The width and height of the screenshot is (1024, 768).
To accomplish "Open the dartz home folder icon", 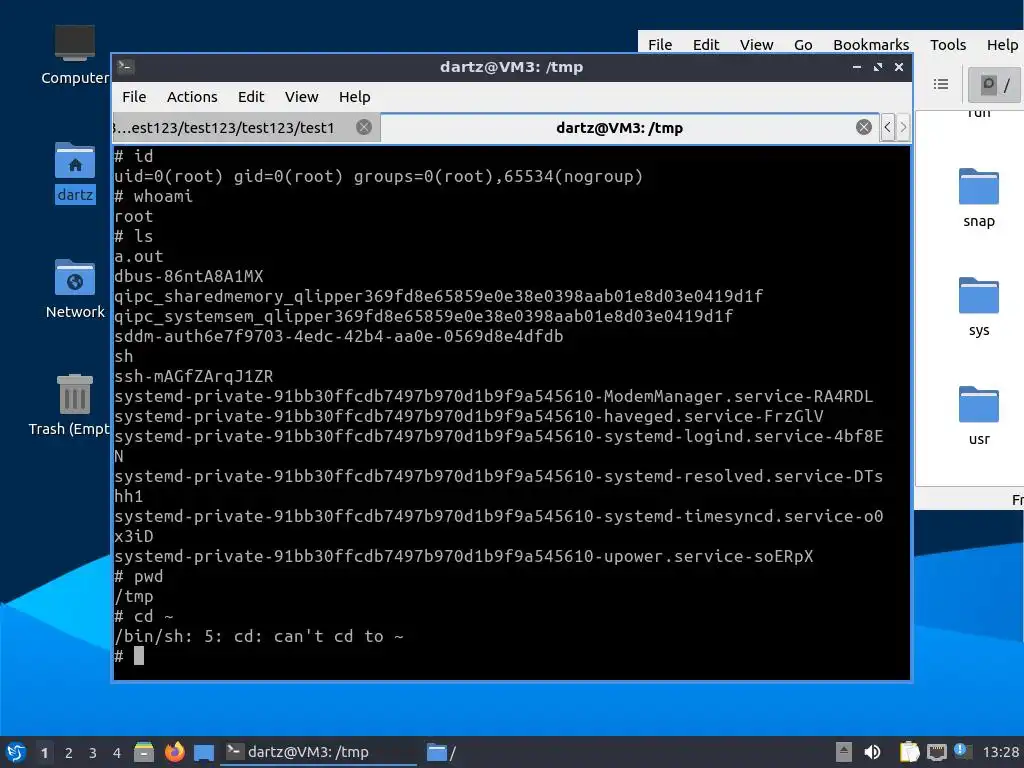I will [74, 172].
